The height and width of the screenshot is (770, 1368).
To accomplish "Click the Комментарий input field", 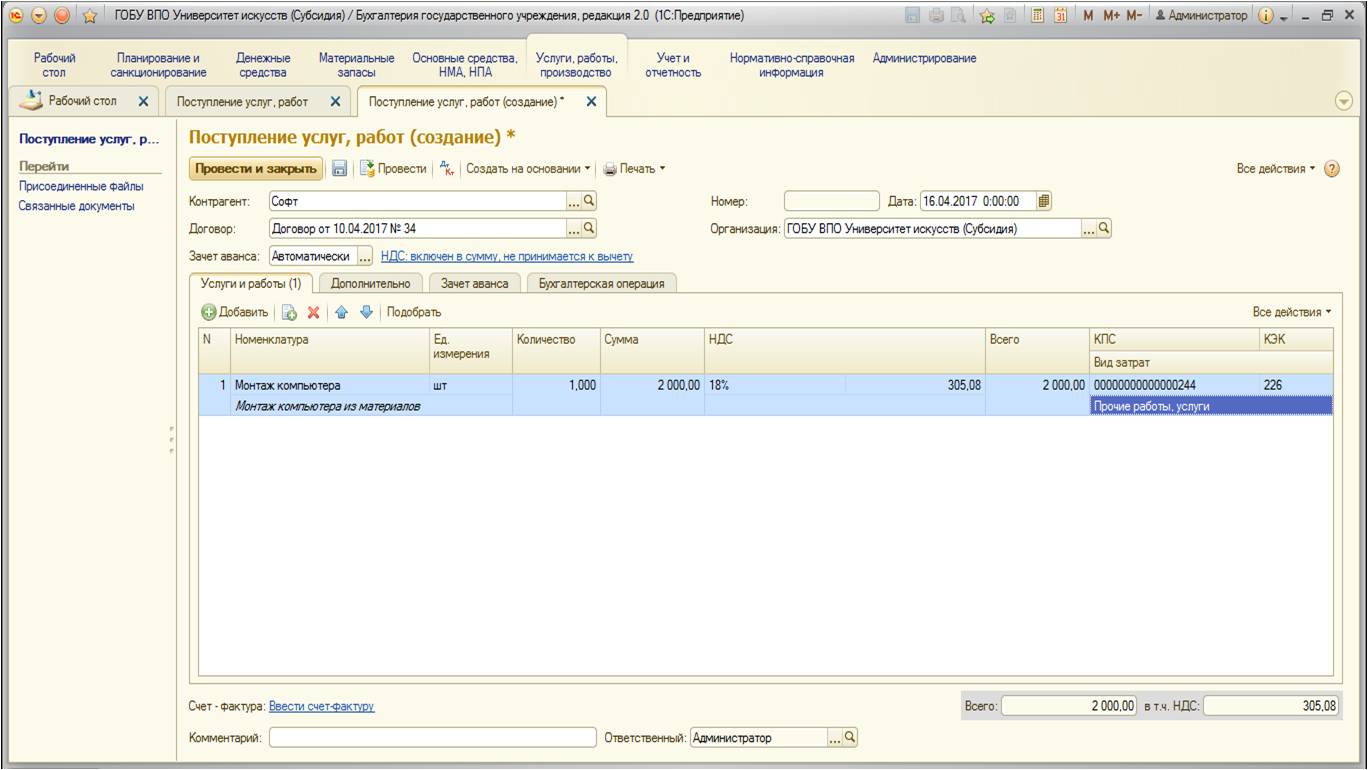I will pyautogui.click(x=433, y=738).
